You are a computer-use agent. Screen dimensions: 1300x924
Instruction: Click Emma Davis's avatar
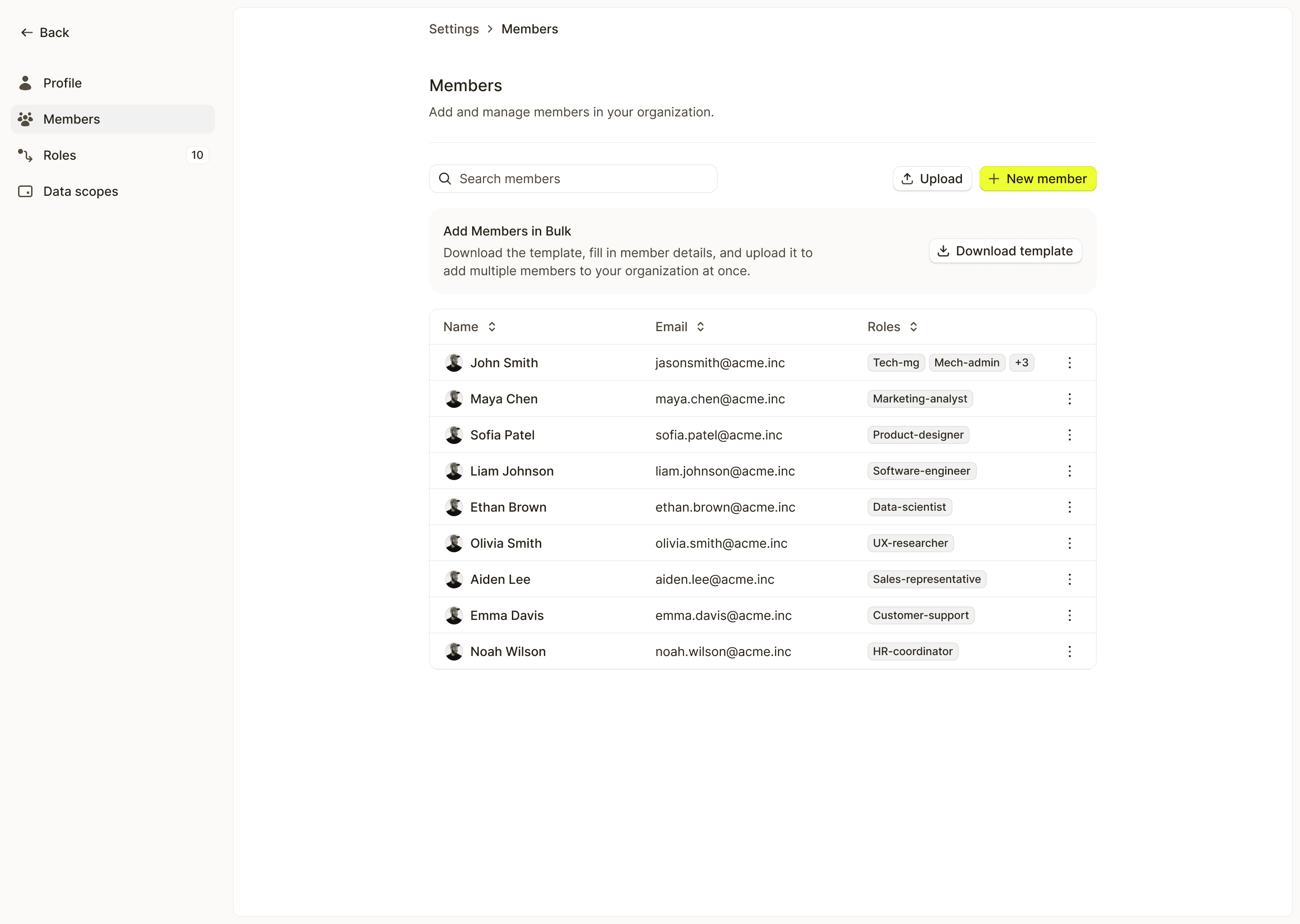pos(454,615)
